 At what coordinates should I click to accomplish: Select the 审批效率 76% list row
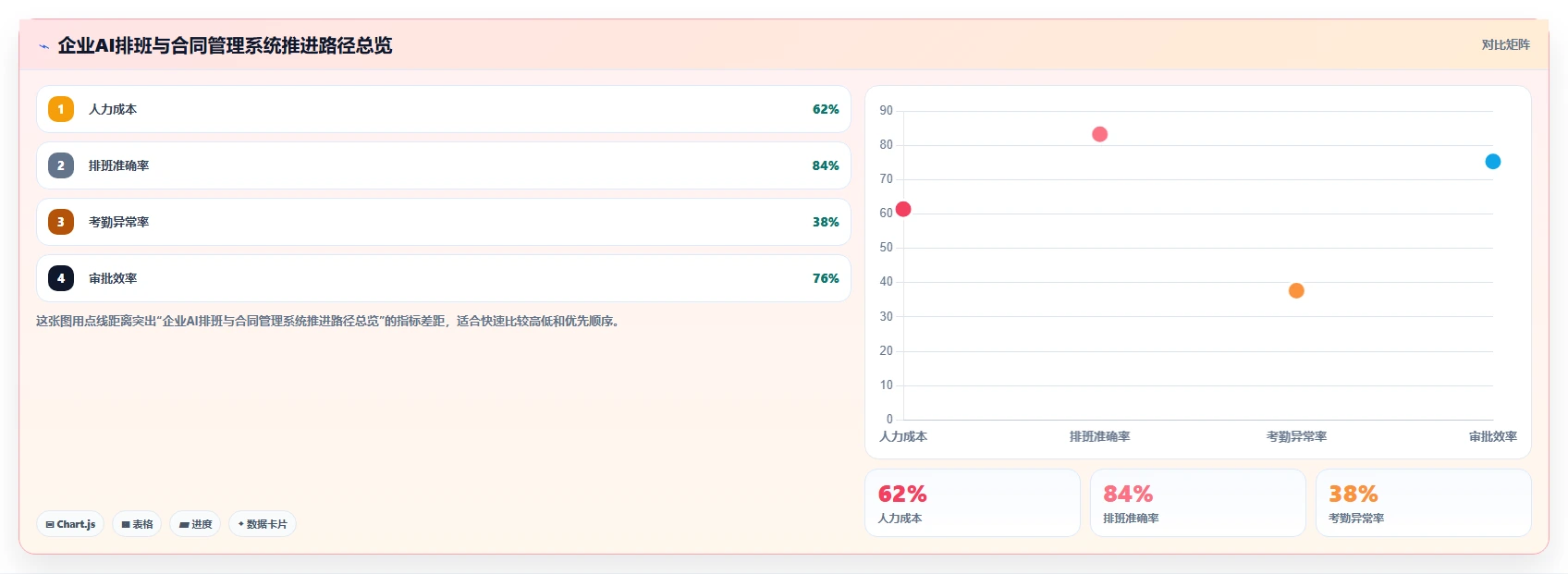pos(444,278)
